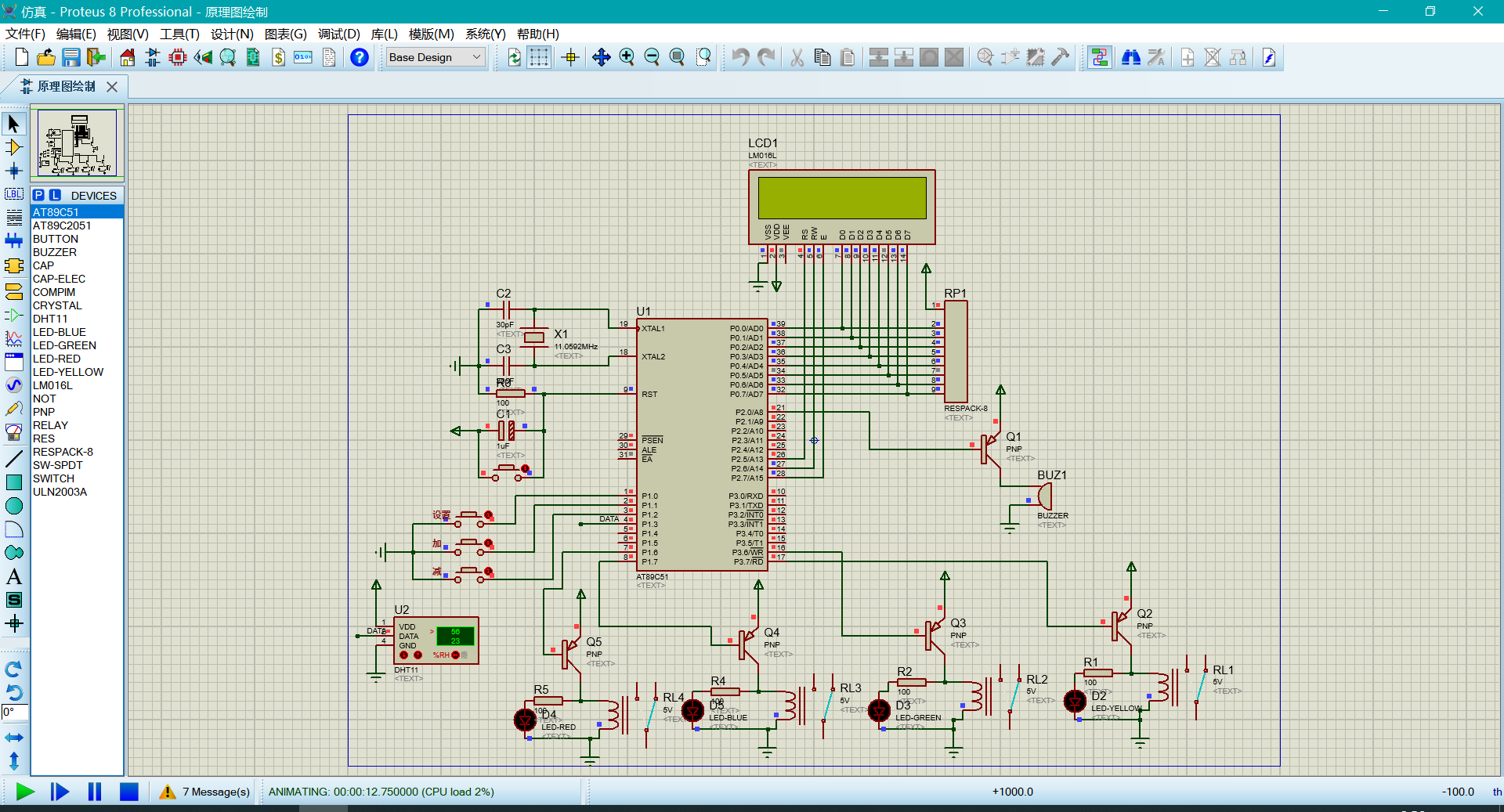Open the 编辑(E) menu
The image size is (1504, 812).
pyautogui.click(x=76, y=34)
